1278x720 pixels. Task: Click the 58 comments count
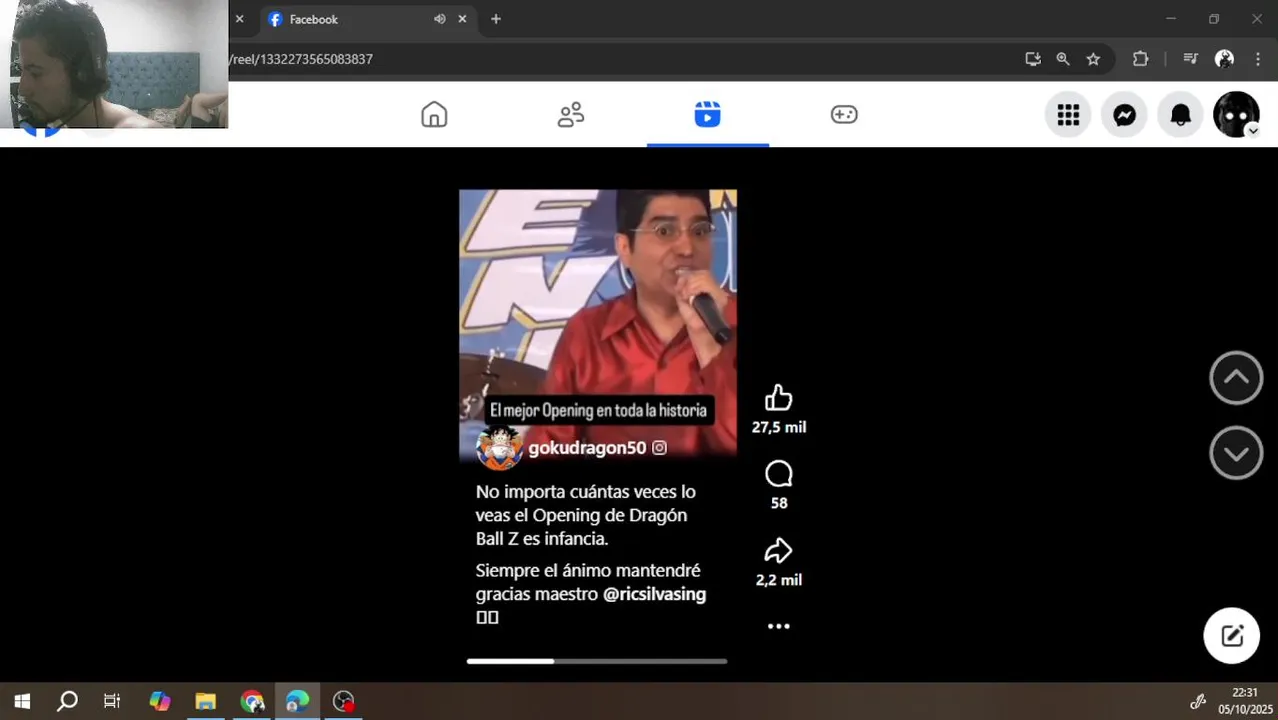coord(778,503)
